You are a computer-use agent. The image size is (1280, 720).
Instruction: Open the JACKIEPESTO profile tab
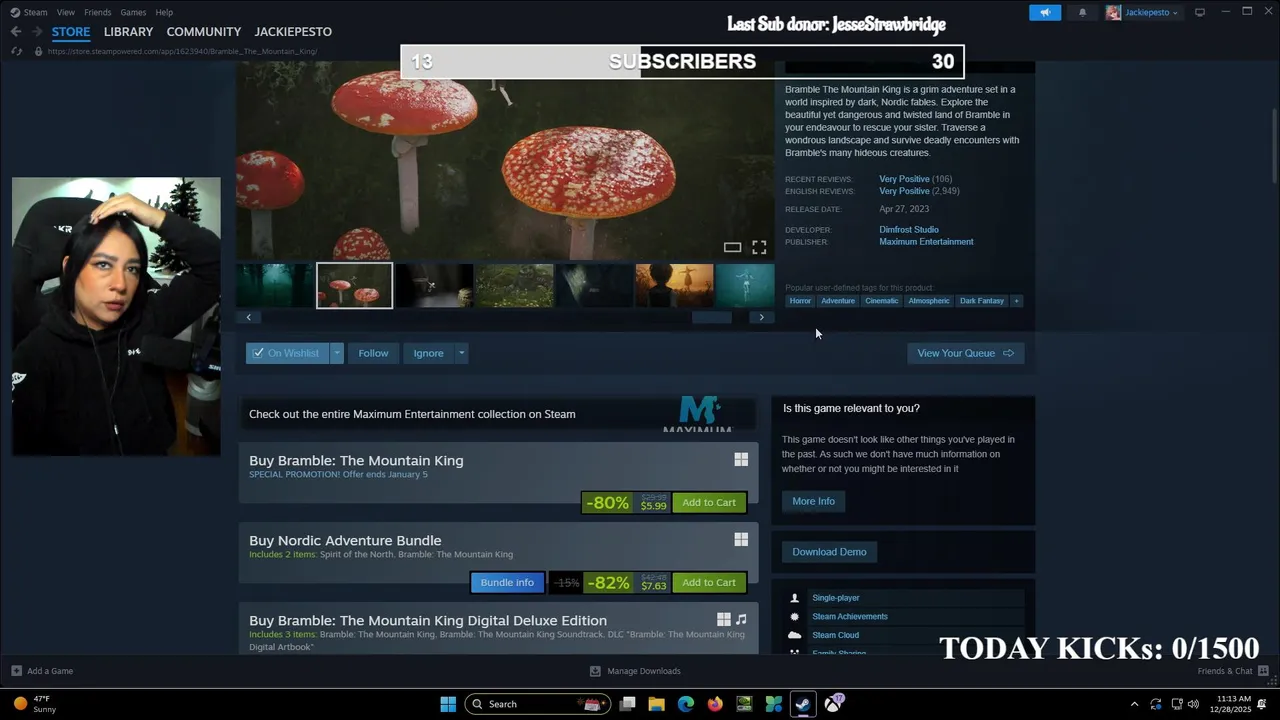(293, 32)
